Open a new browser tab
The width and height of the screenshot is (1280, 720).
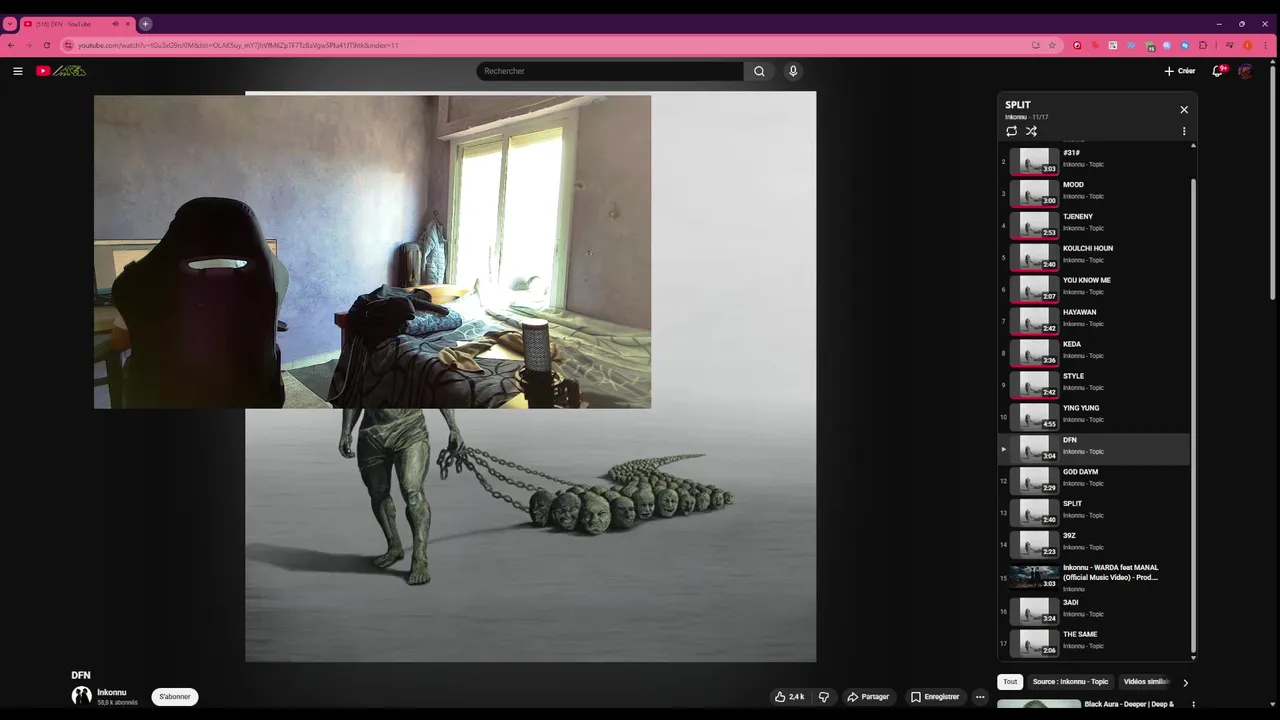click(145, 24)
